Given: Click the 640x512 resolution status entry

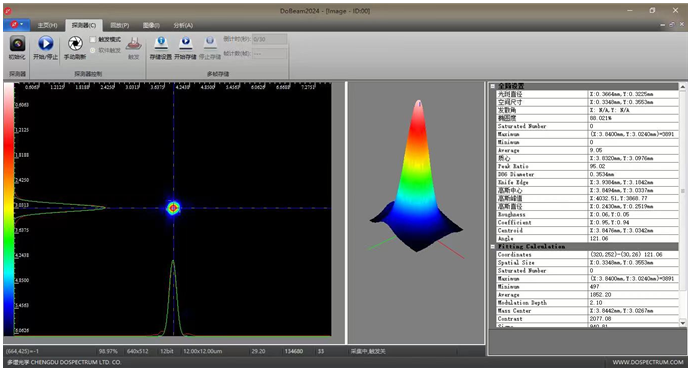Looking at the screenshot, I should pyautogui.click(x=137, y=351).
